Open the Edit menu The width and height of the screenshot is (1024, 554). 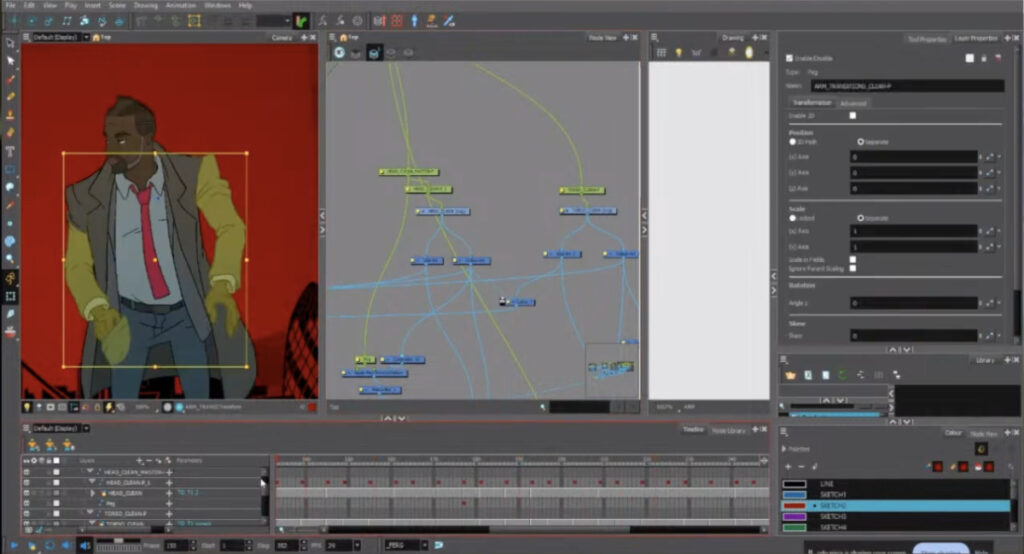click(x=30, y=5)
